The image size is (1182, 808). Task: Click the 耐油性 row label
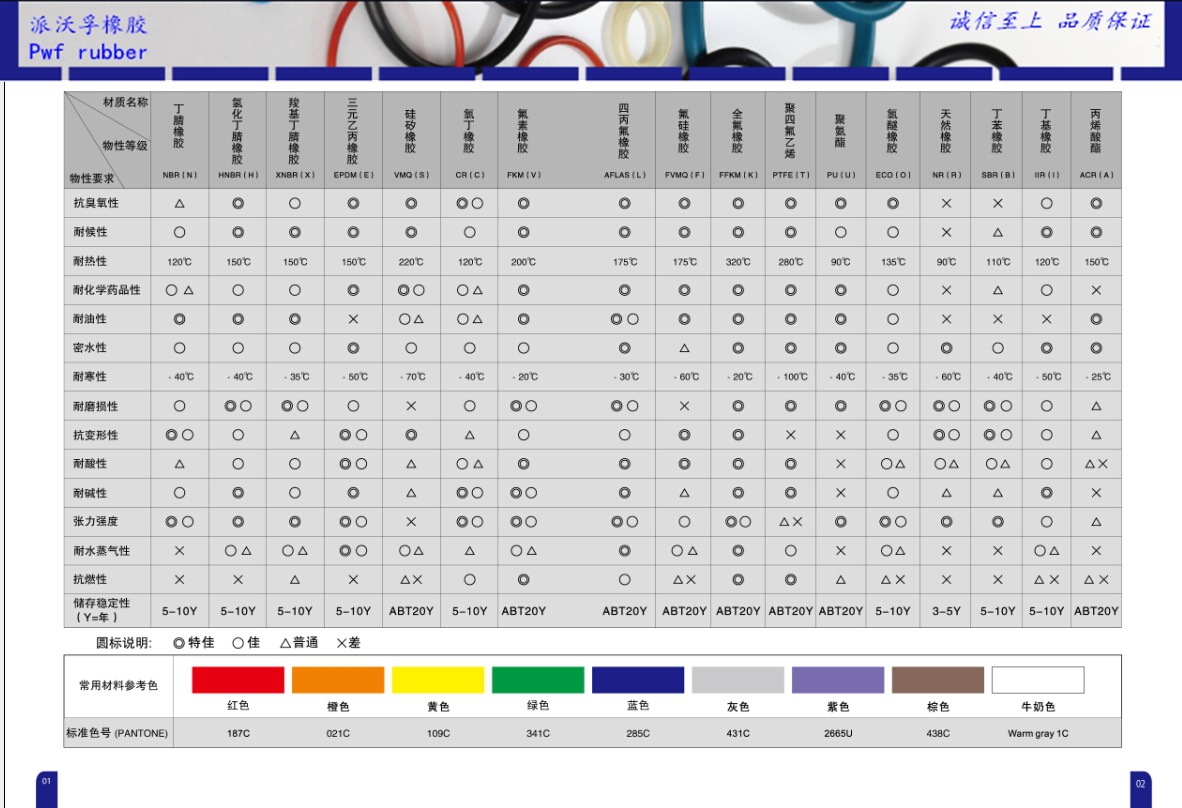(90, 319)
